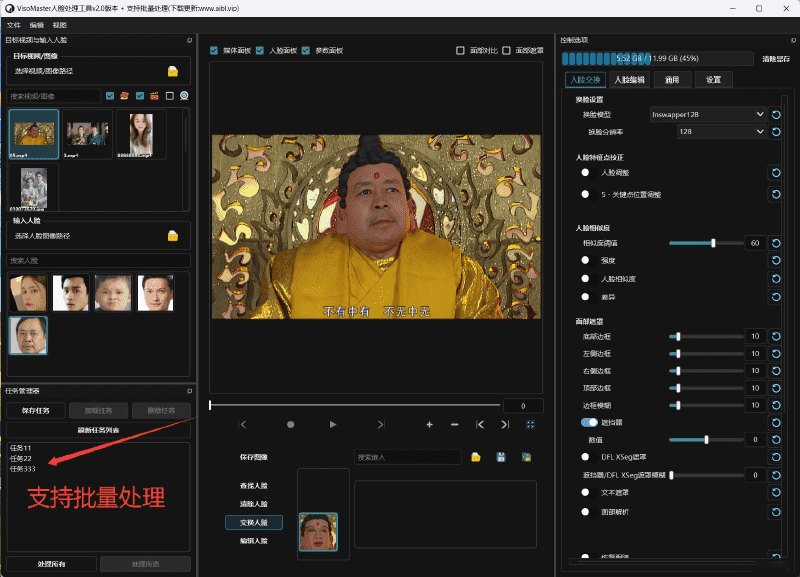Screen dimensions: 800x577
Task: Enable the 人脸相似度 toggle
Action: (589, 279)
